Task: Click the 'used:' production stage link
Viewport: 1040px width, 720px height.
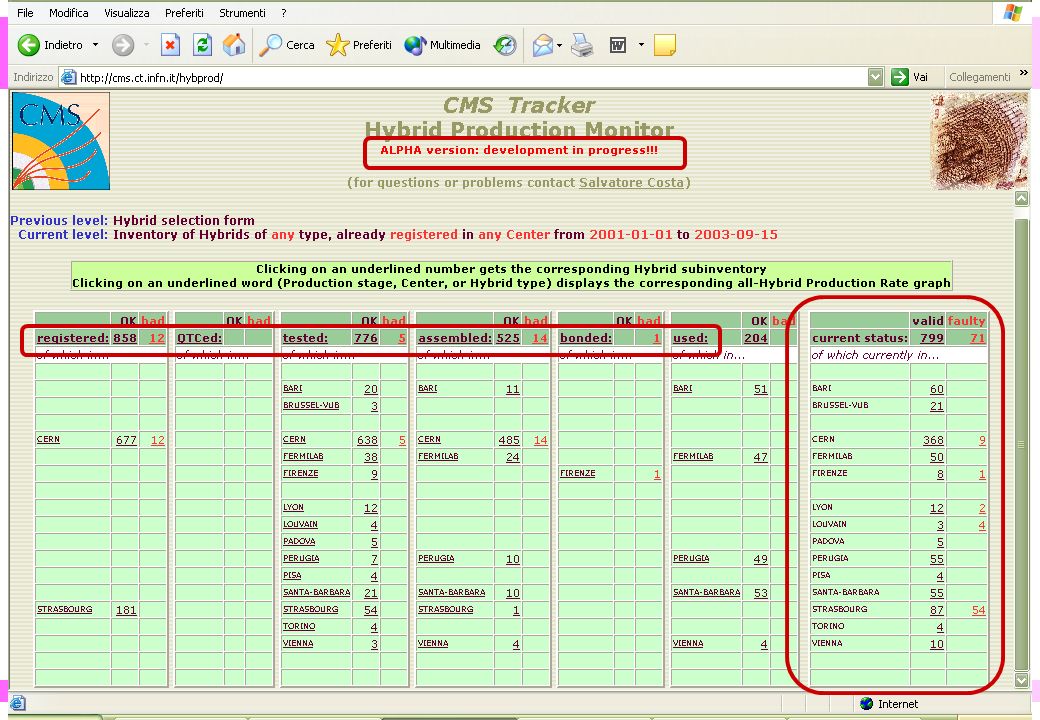Action: [690, 337]
